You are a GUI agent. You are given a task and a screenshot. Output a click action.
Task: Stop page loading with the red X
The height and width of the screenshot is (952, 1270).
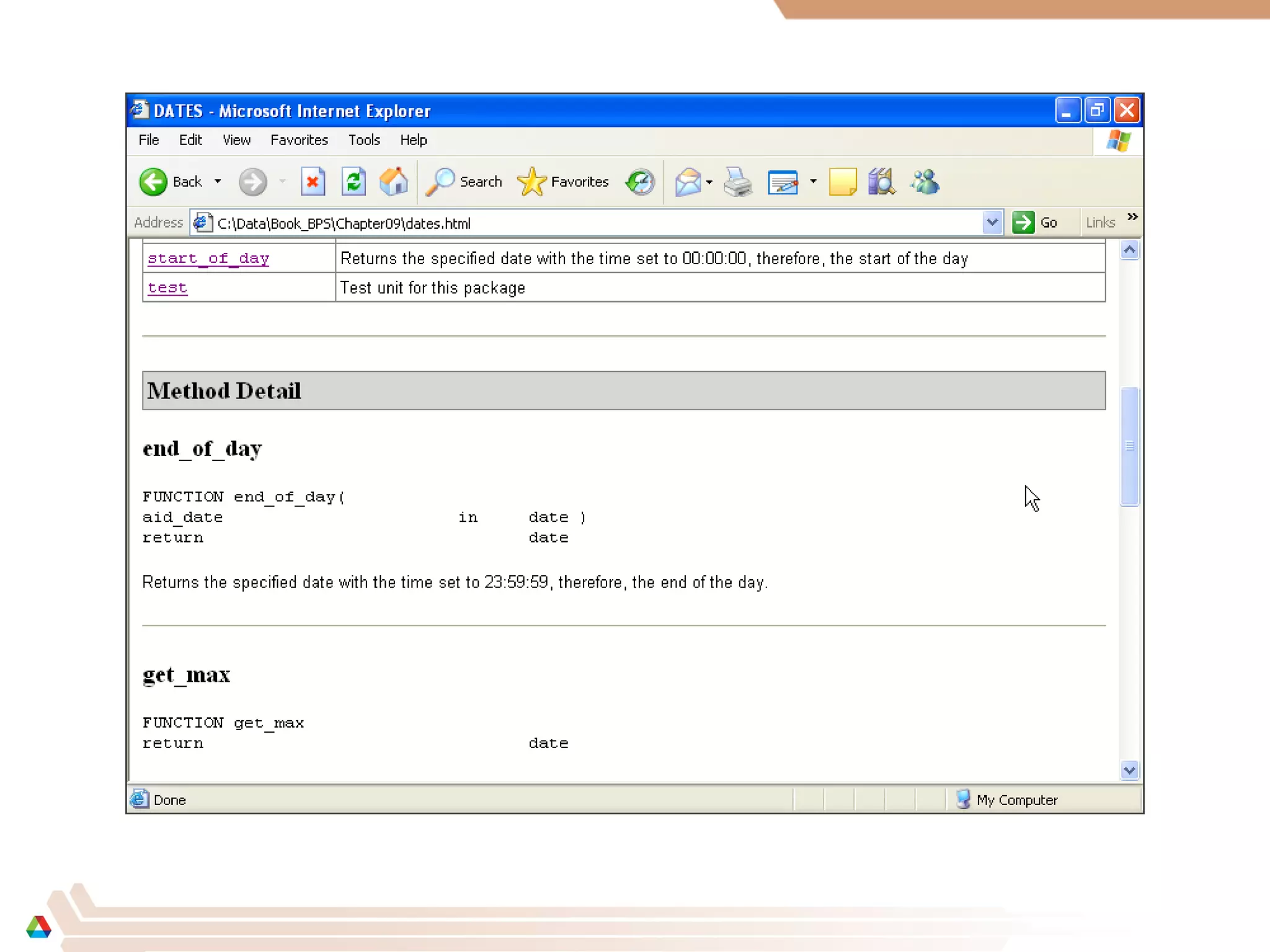pyautogui.click(x=313, y=182)
